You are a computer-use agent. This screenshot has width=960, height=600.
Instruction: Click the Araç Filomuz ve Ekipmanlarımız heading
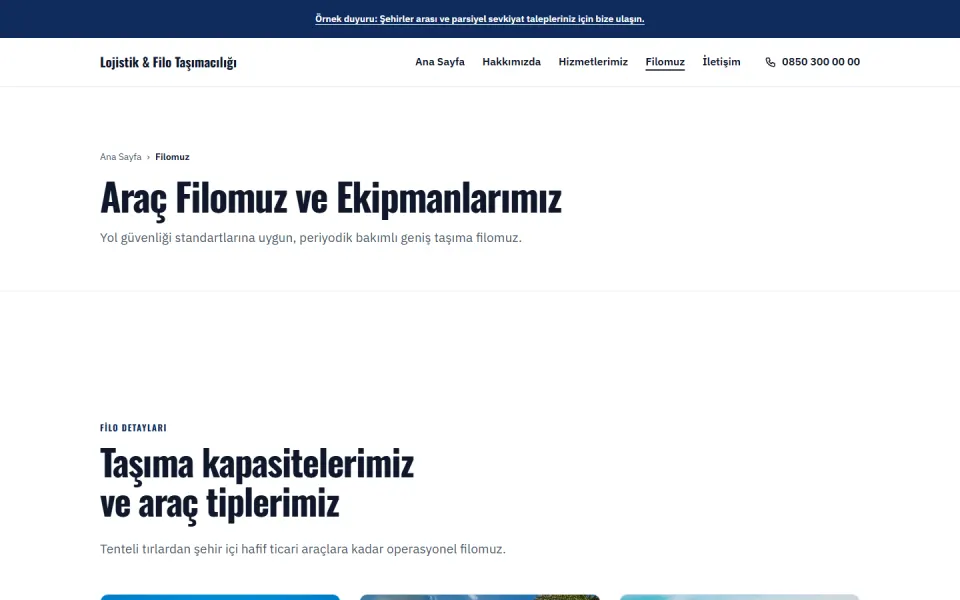[331, 198]
